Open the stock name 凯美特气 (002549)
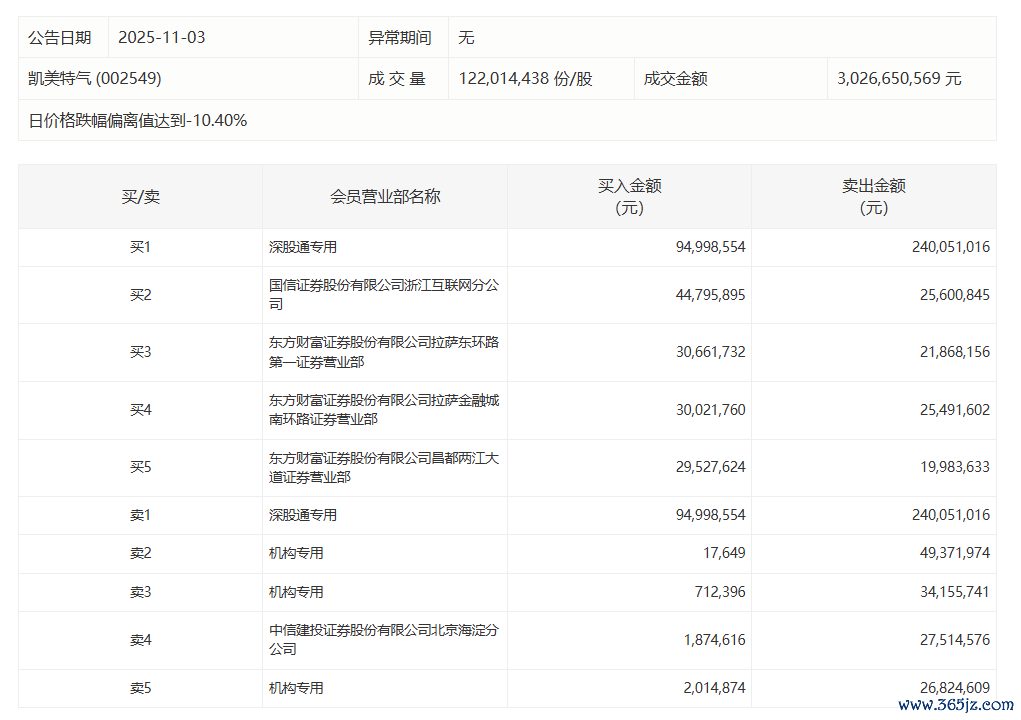Image resolution: width=1021 pixels, height=720 pixels. pyautogui.click(x=94, y=79)
